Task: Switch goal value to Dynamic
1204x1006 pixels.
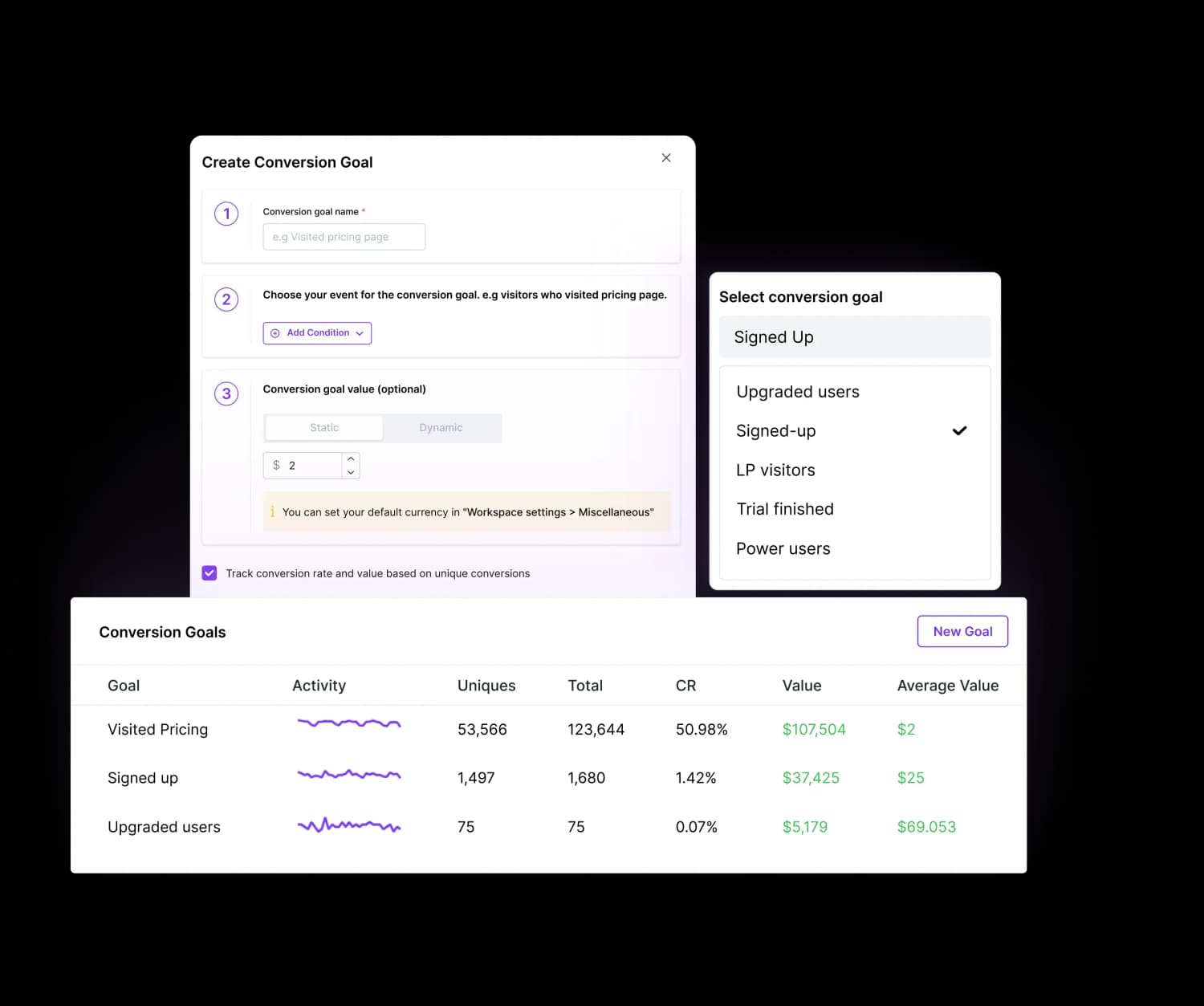Action: (441, 428)
